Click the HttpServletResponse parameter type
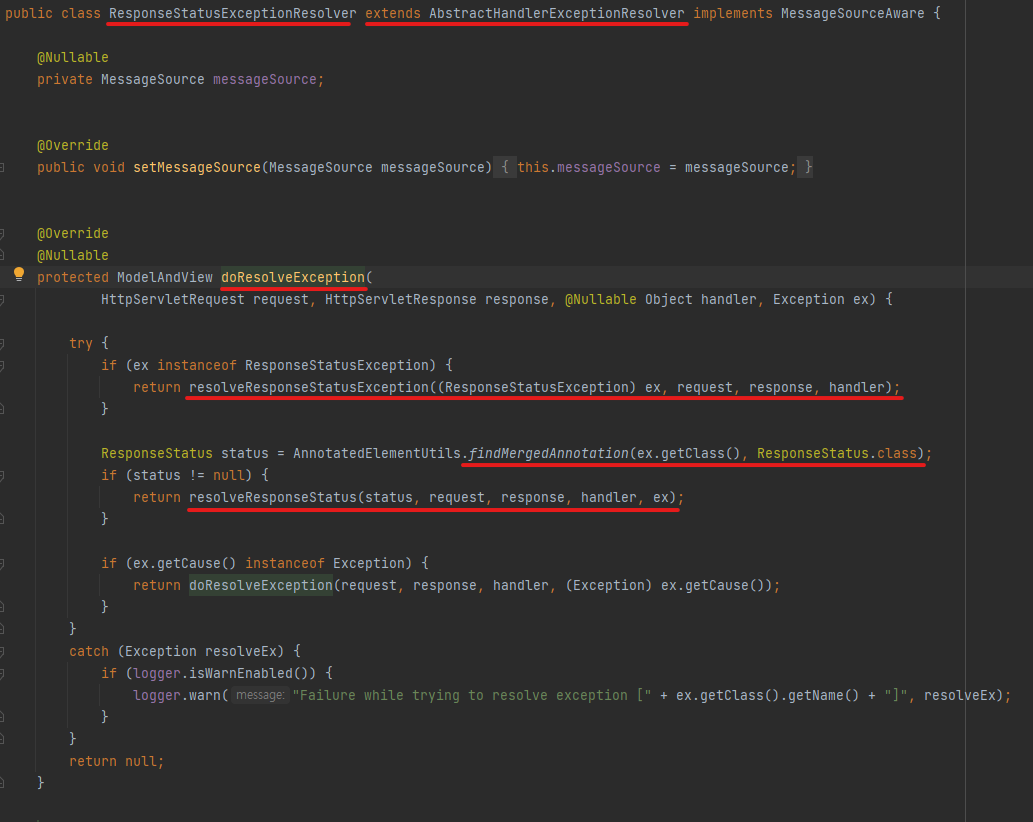Screen dimensions: 1033x822 coord(401,300)
